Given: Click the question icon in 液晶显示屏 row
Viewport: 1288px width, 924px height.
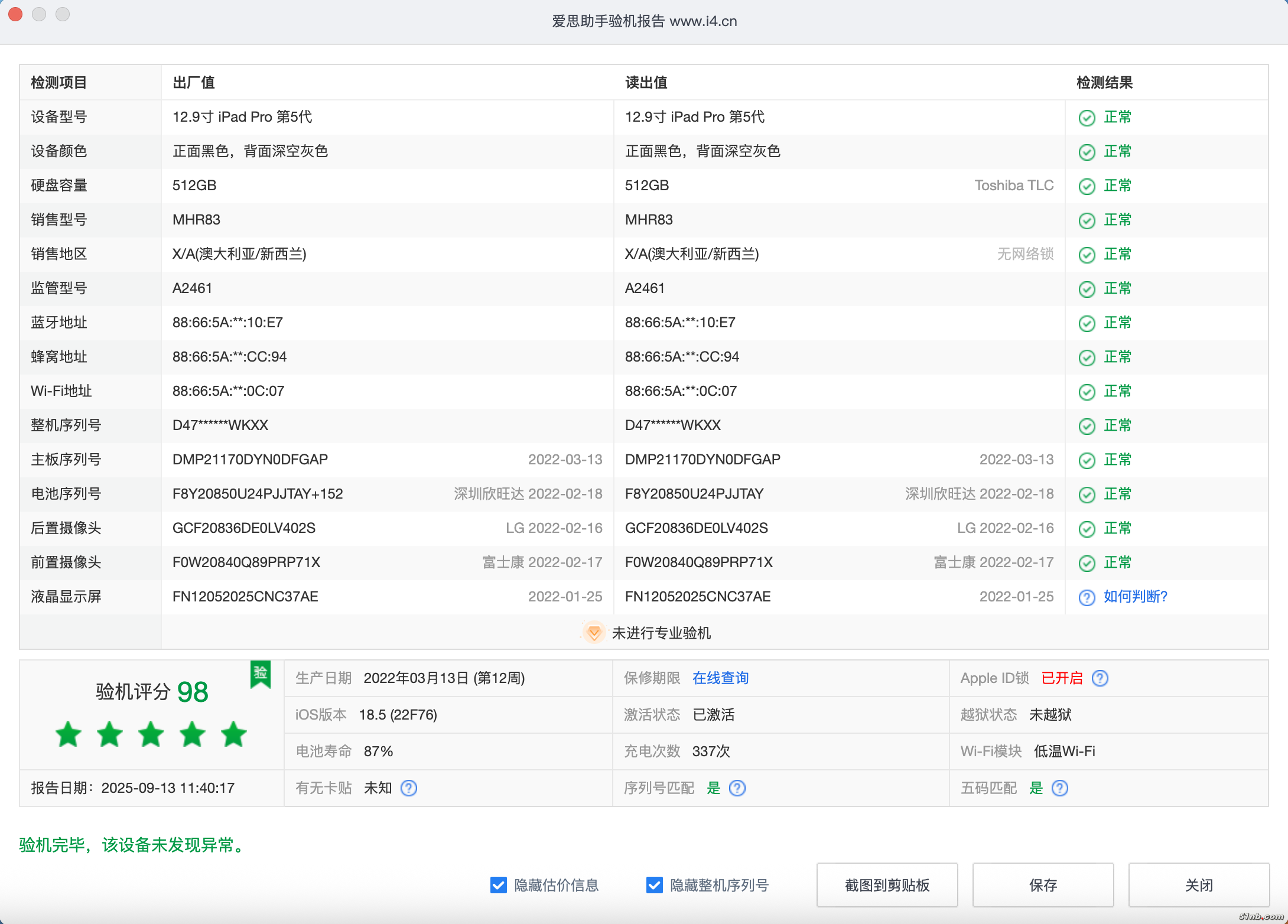Looking at the screenshot, I should click(1087, 597).
